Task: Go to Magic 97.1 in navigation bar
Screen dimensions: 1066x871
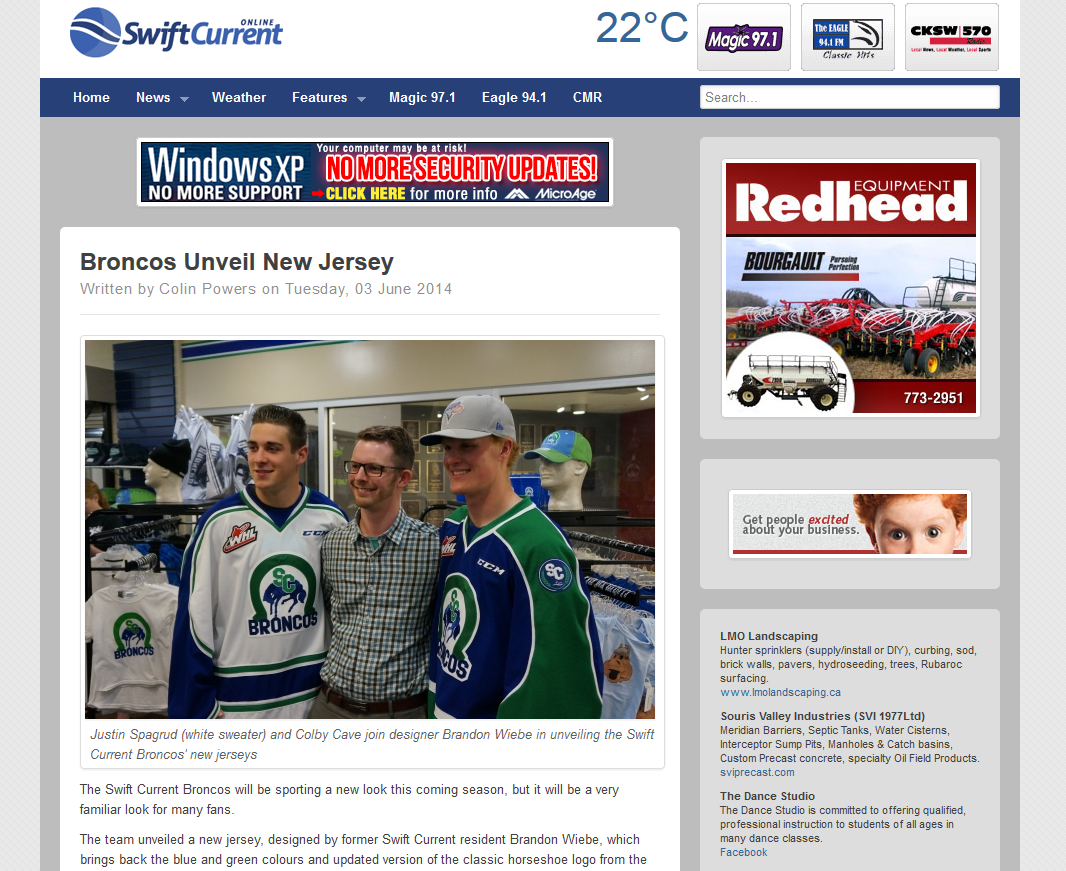Action: (x=422, y=97)
